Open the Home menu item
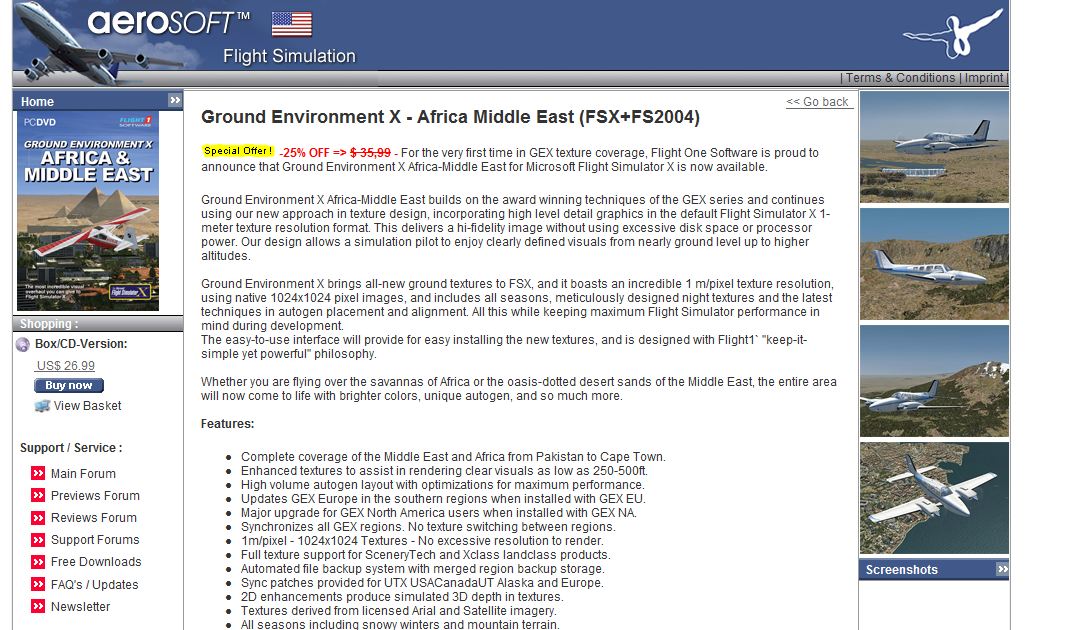Viewport: 1078px width, 630px height. point(37,102)
